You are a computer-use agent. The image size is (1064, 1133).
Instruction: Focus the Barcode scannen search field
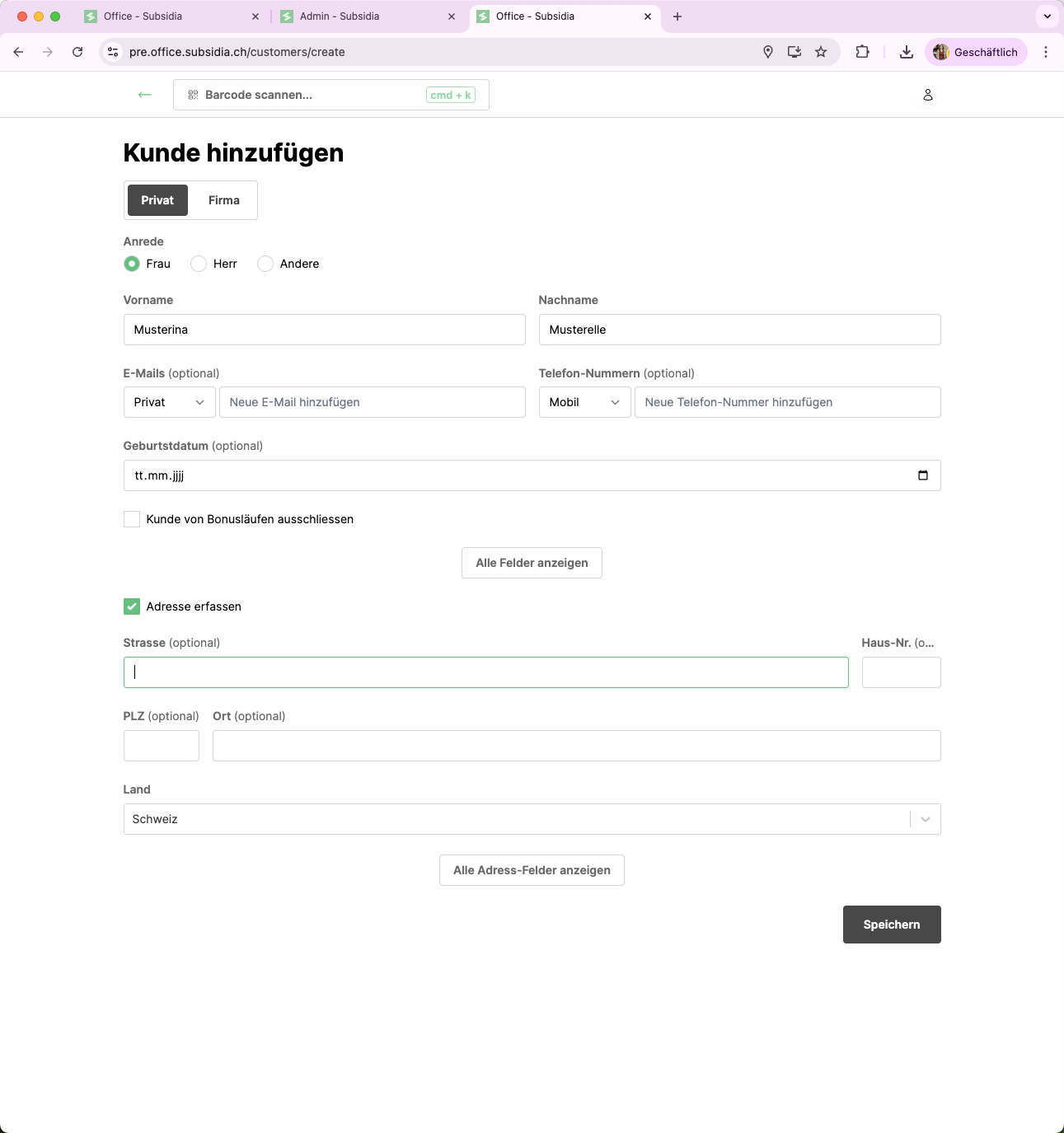click(313, 95)
